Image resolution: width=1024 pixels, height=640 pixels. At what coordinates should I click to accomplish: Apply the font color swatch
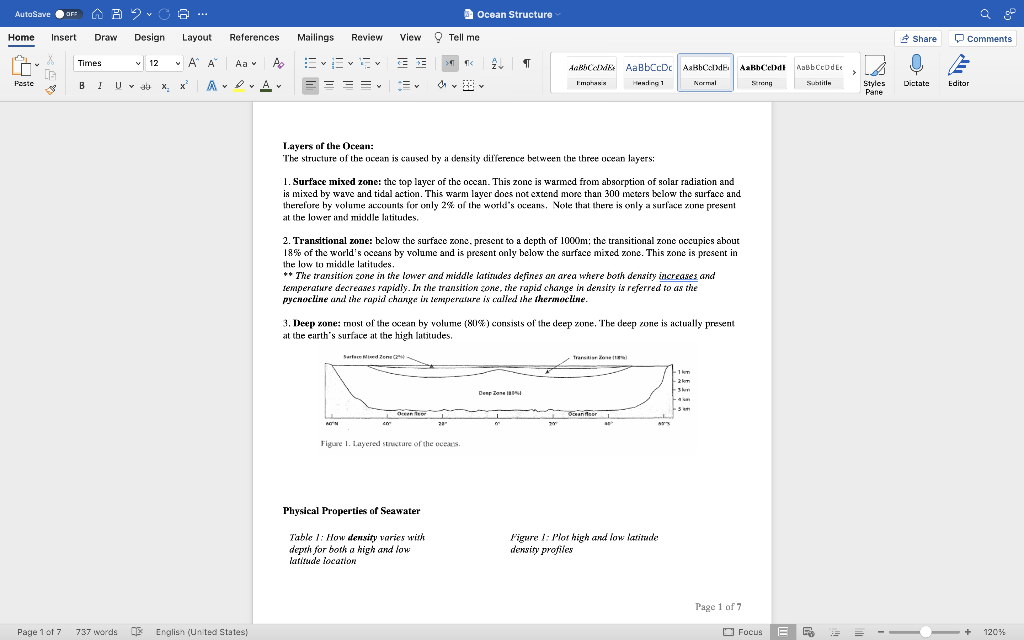coord(266,86)
